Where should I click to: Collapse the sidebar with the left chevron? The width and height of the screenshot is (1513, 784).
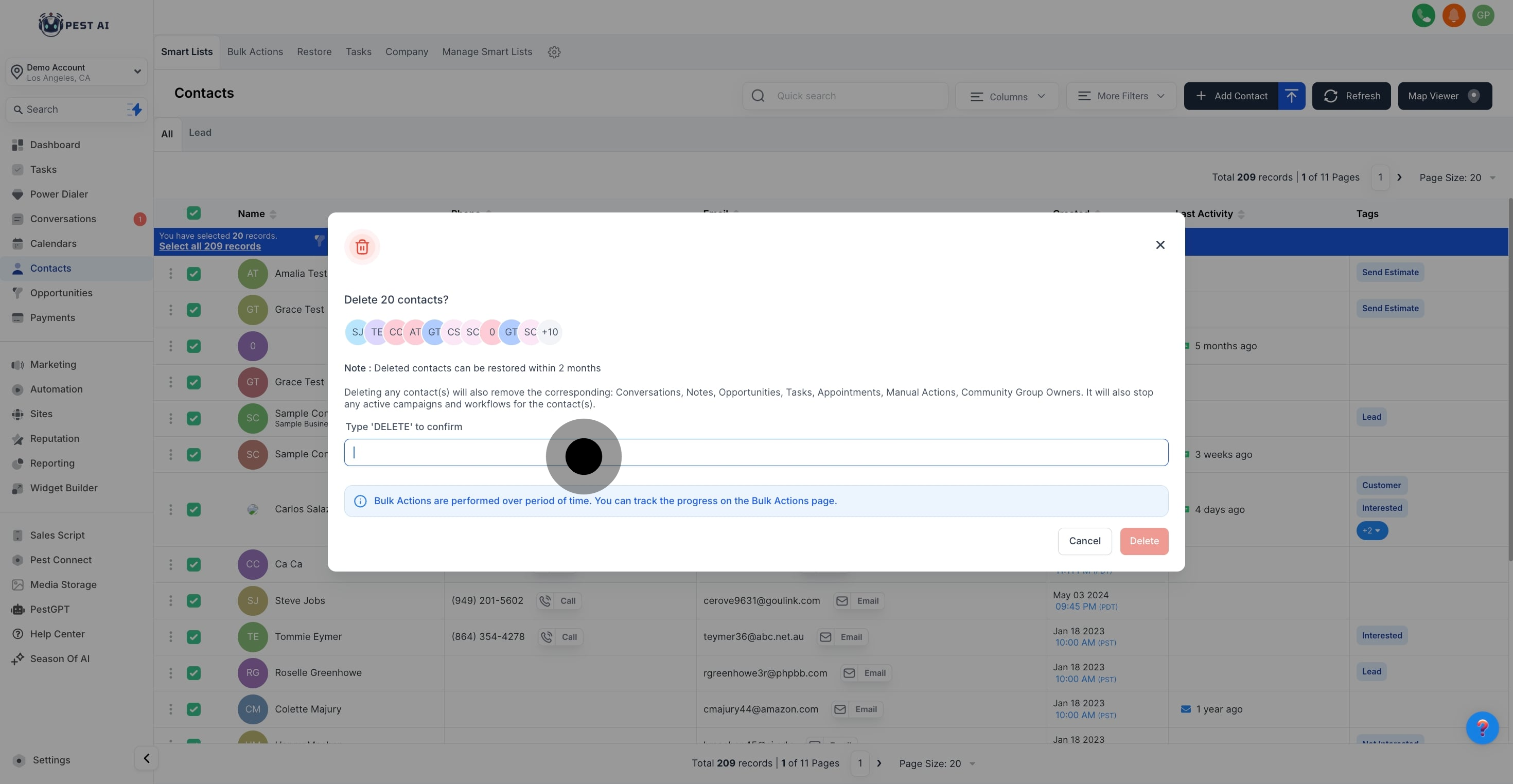pos(146,758)
